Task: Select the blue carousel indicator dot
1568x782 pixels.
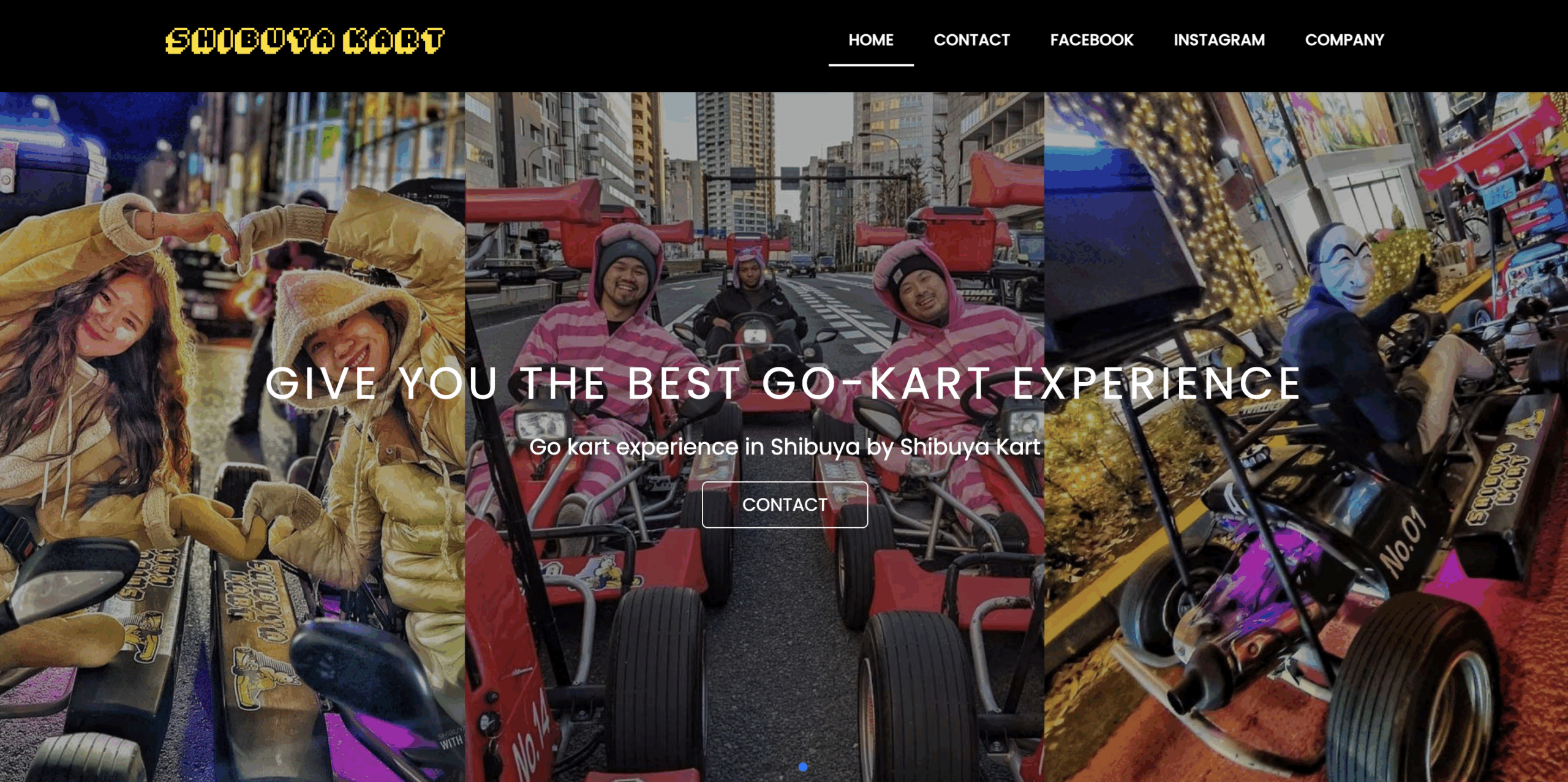Action: [802, 767]
